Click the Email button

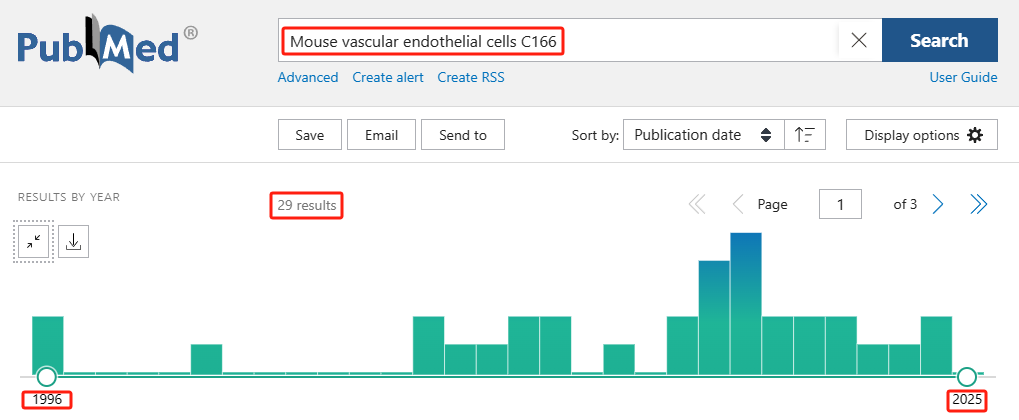click(381, 135)
